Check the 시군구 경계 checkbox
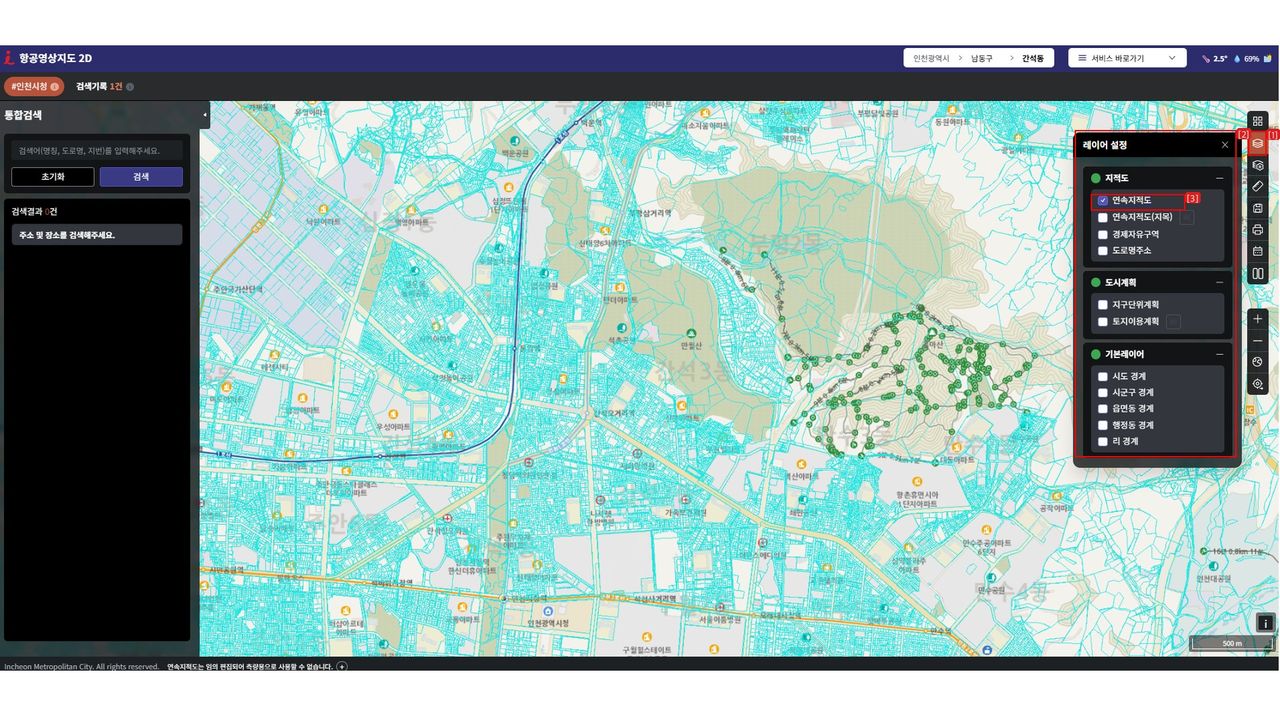The height and width of the screenshot is (720, 1280). click(x=1103, y=393)
